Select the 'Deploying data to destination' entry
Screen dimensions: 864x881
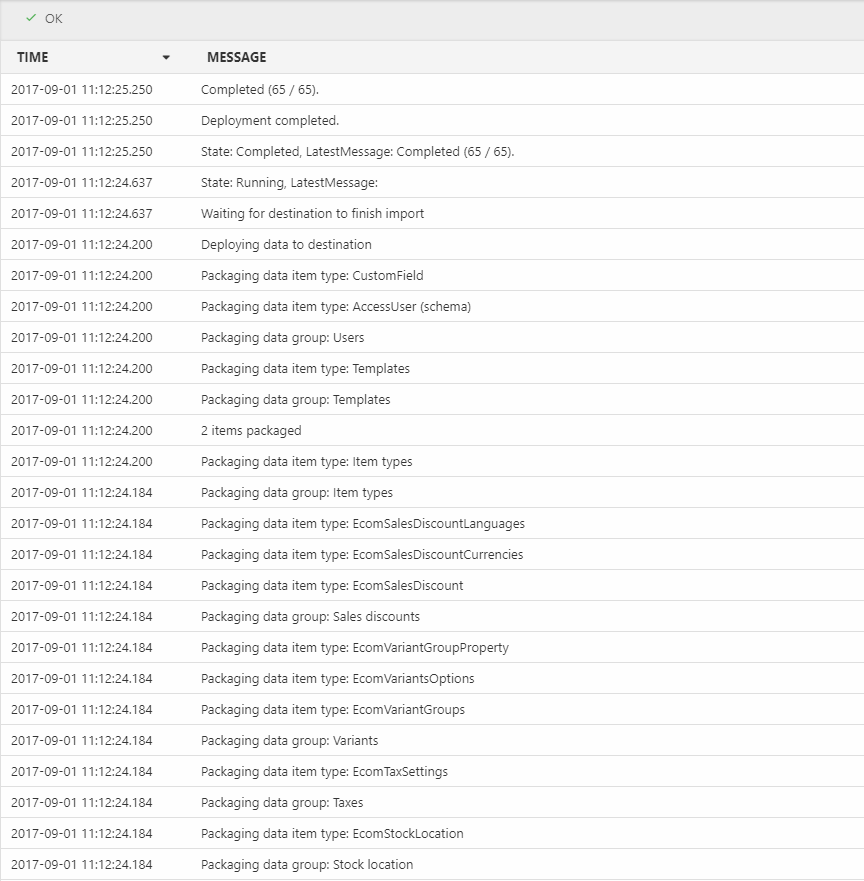[286, 245]
